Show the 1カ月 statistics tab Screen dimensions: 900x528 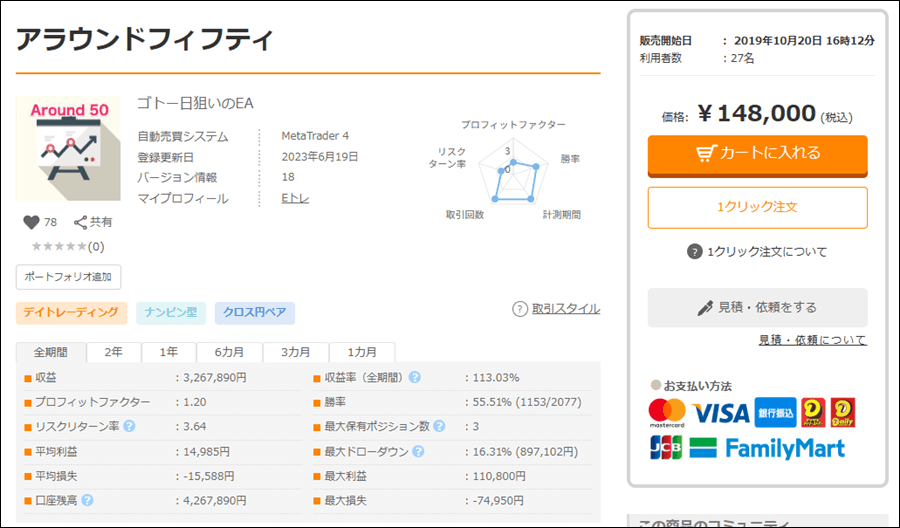(x=362, y=353)
